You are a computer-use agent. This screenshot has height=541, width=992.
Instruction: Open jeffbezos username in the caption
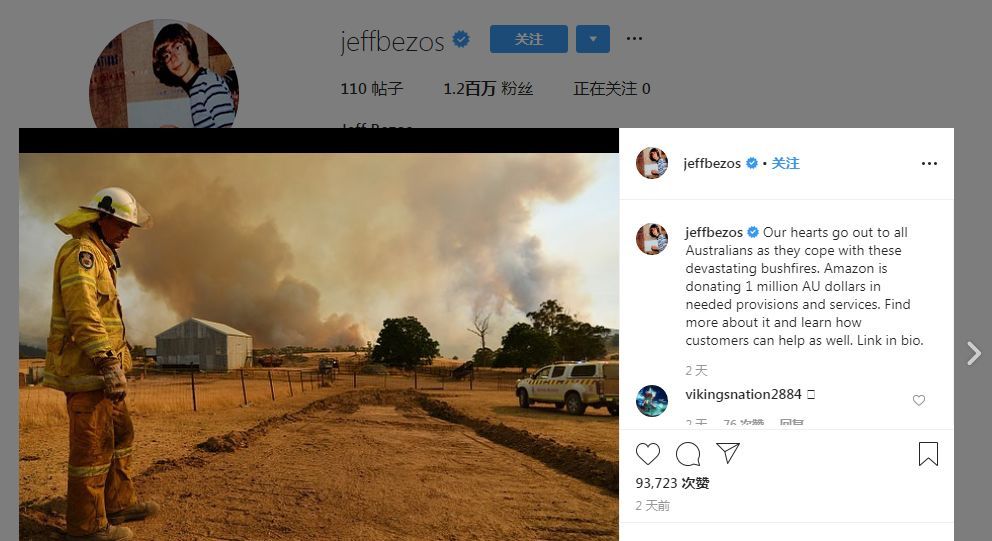point(714,232)
